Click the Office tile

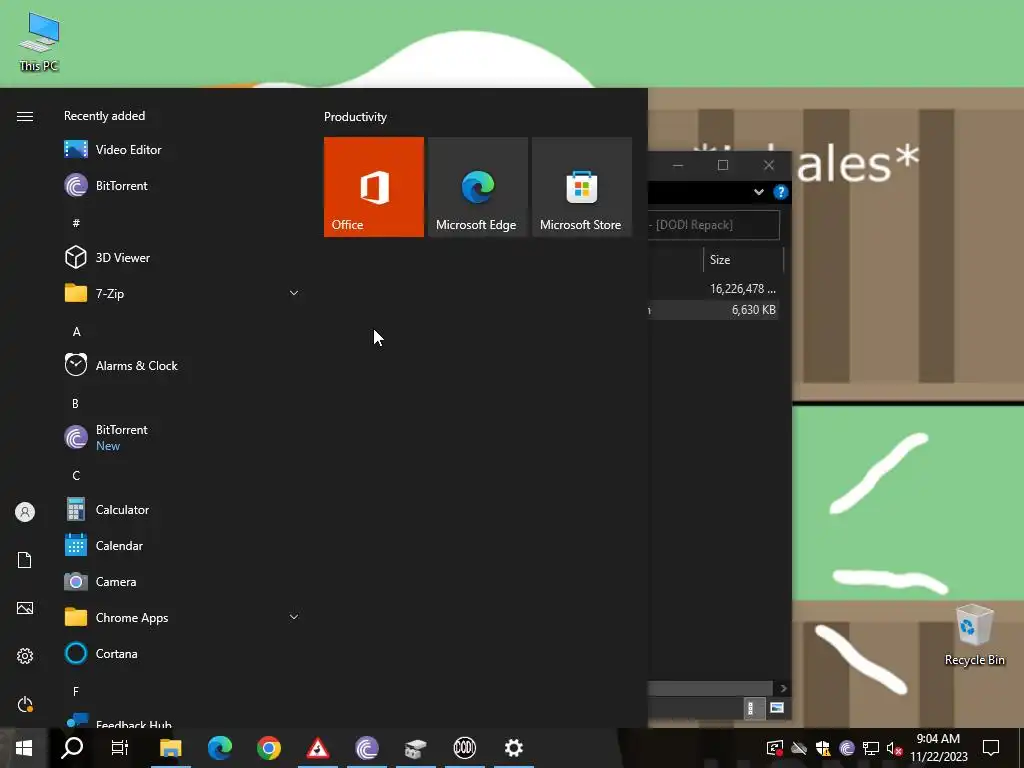point(374,187)
